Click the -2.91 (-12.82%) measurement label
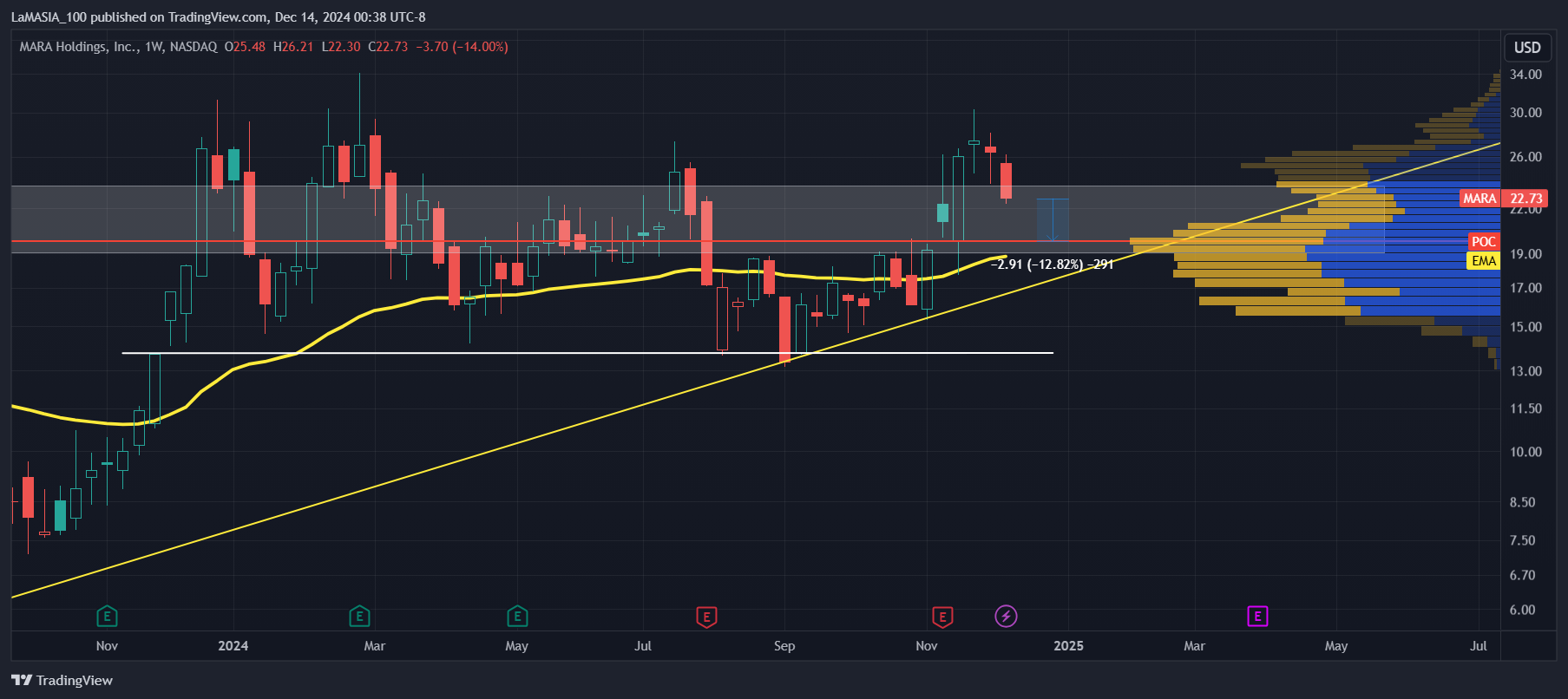Viewport: 1568px width, 699px height. [x=1052, y=265]
